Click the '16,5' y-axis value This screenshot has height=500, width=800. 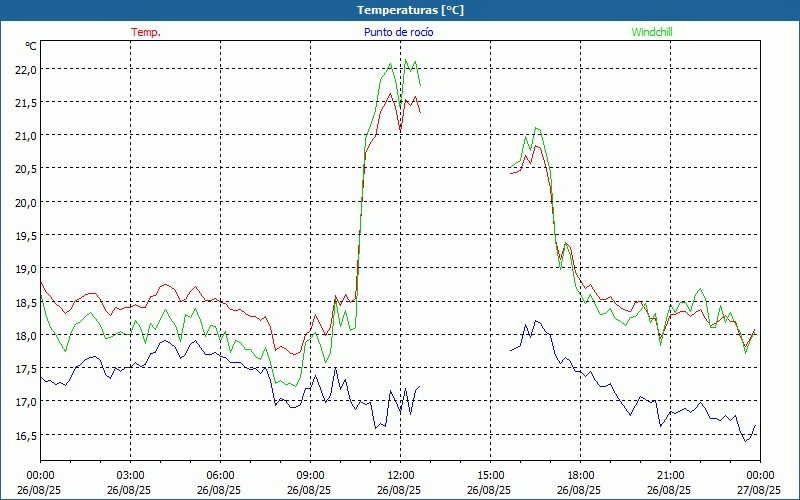point(26,436)
